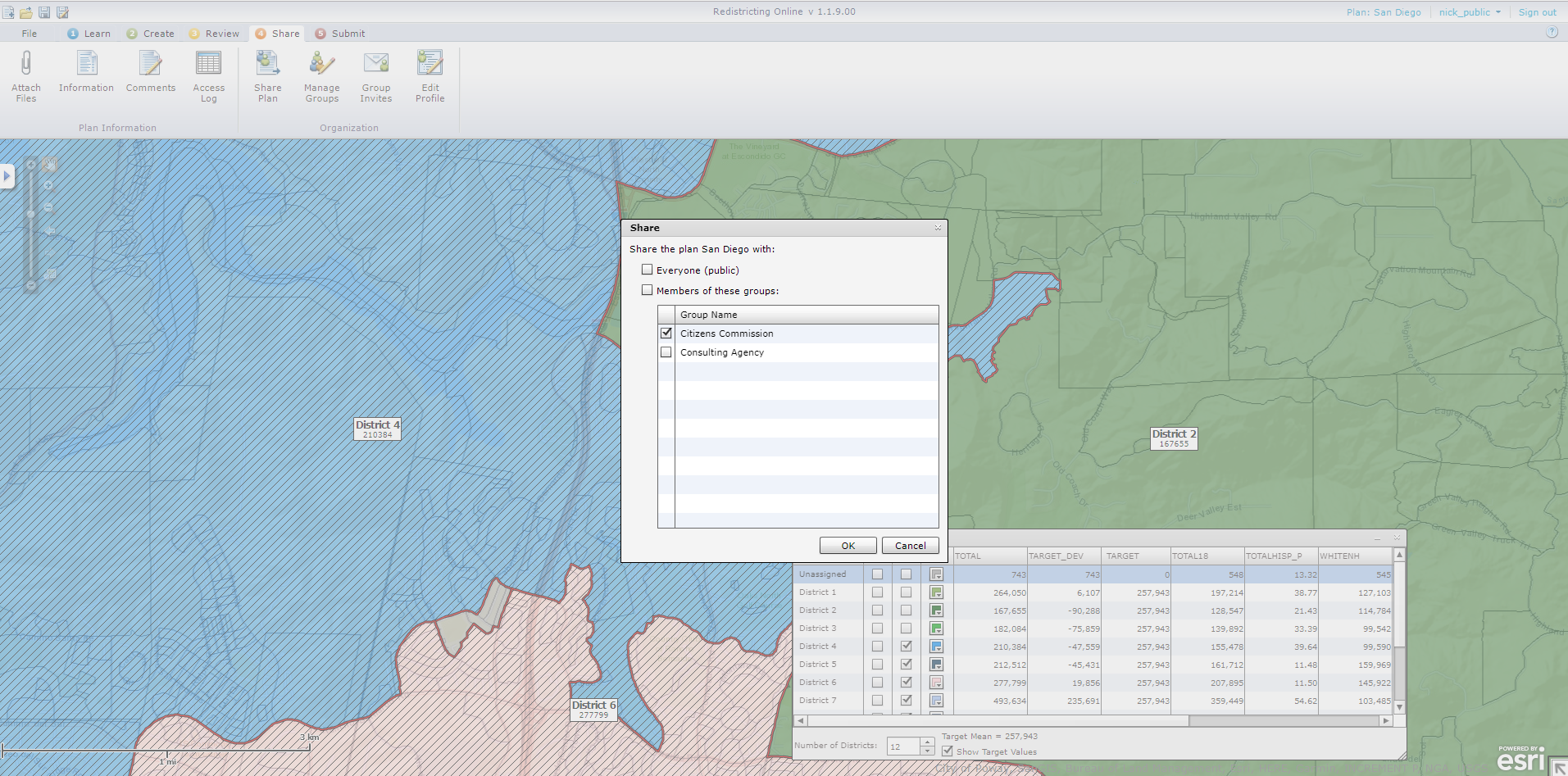Click the TOTALHISP_P column header

point(1281,556)
